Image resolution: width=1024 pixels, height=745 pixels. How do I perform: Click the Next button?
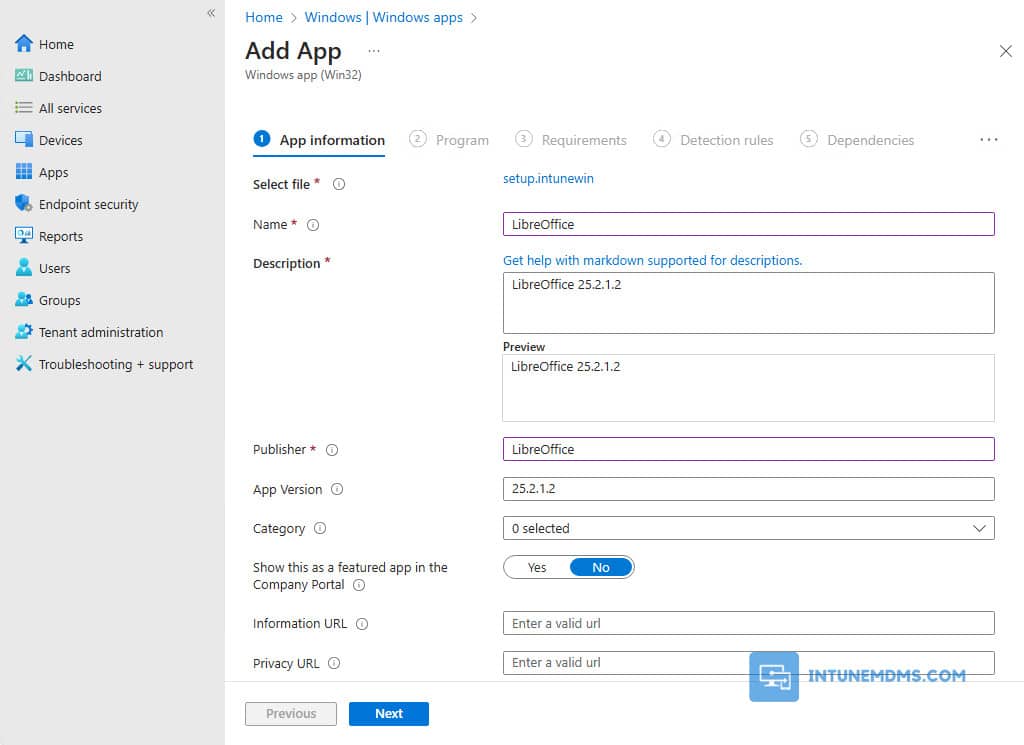click(x=389, y=714)
